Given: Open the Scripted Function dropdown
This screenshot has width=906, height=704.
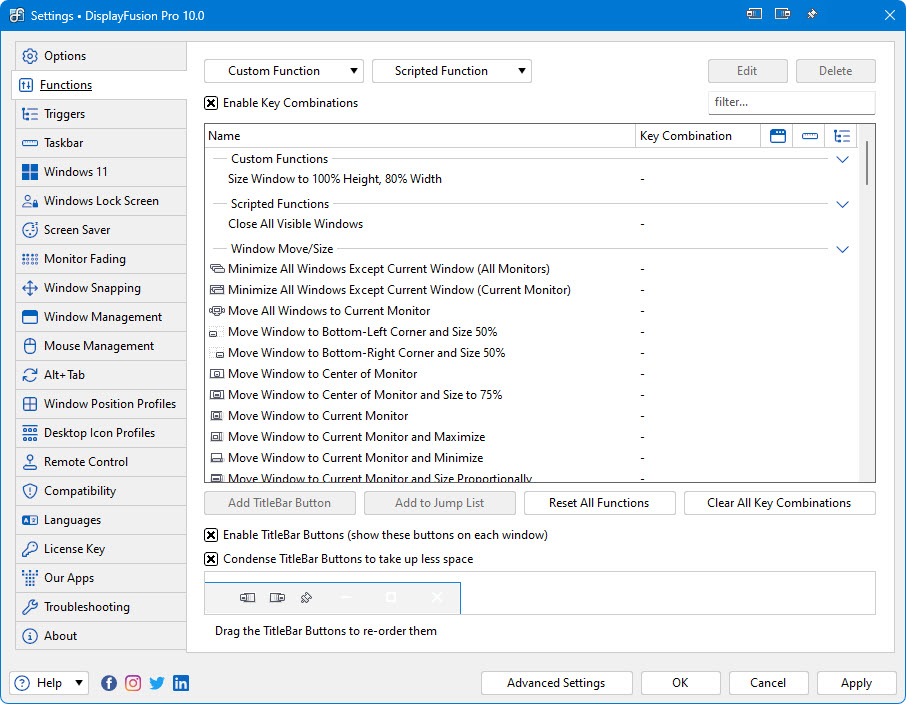Looking at the screenshot, I should pyautogui.click(x=452, y=71).
